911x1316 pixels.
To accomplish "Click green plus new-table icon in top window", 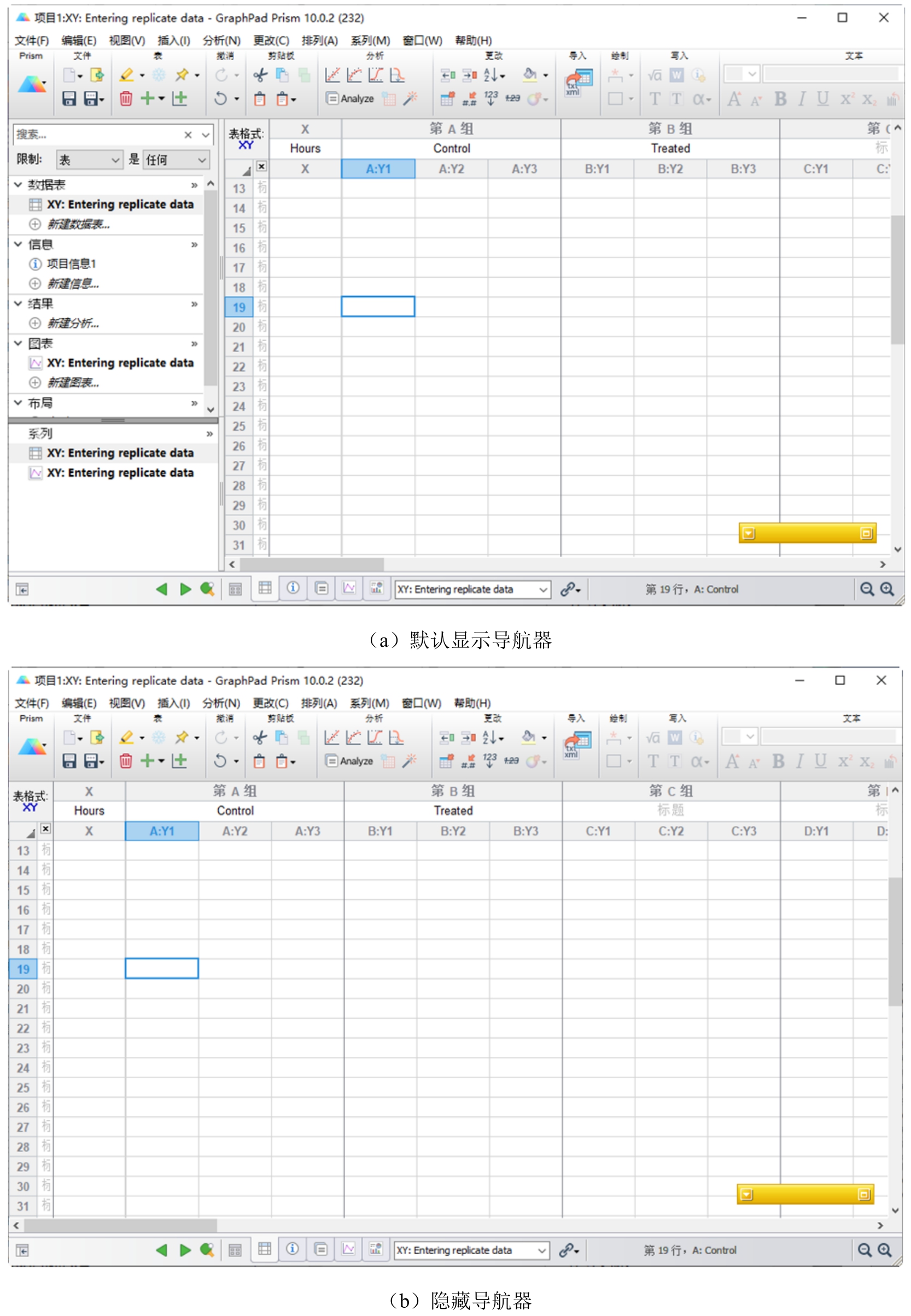I will (x=147, y=99).
